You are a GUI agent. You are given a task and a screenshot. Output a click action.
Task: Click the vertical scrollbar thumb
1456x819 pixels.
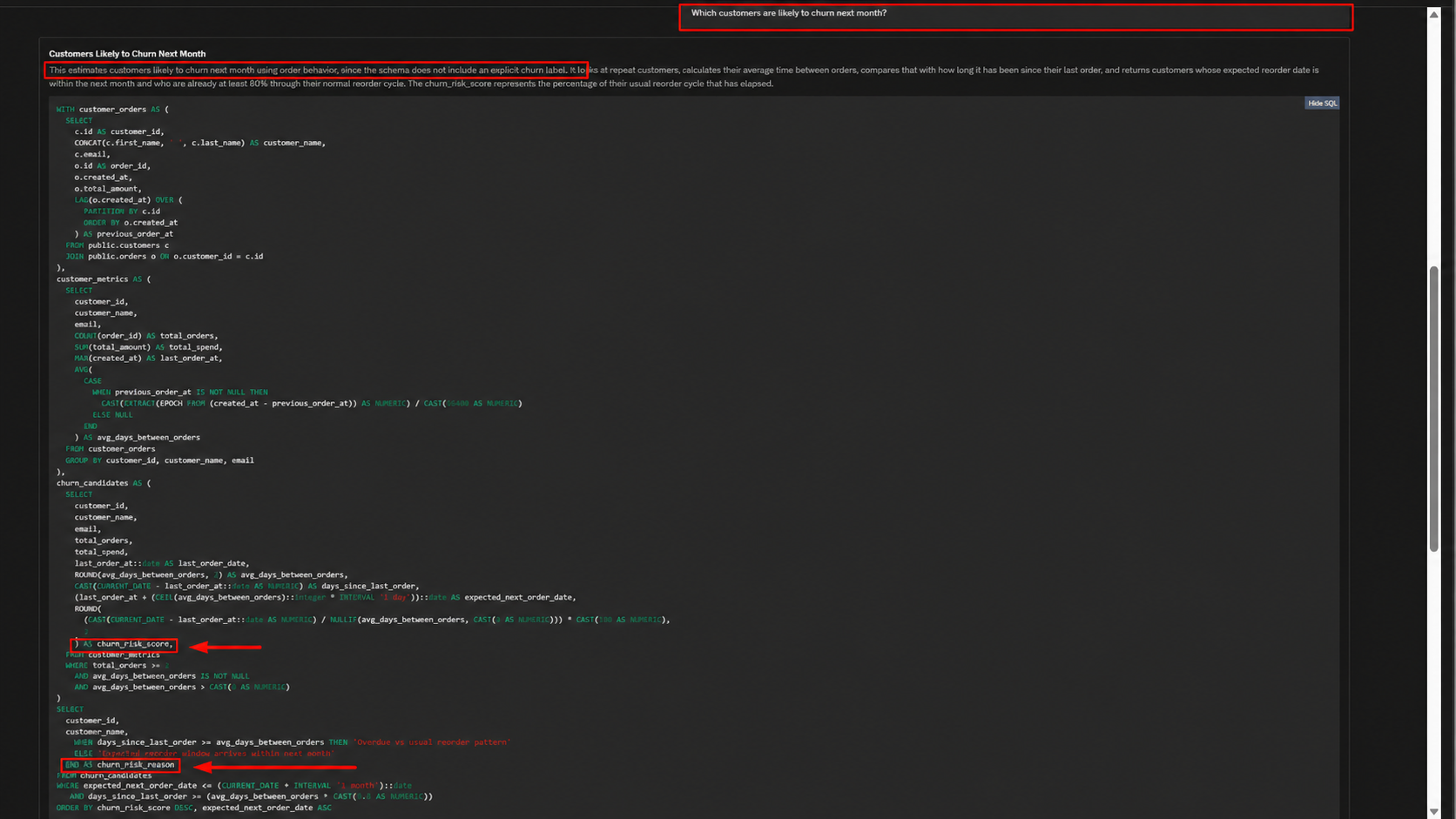coord(1433,409)
